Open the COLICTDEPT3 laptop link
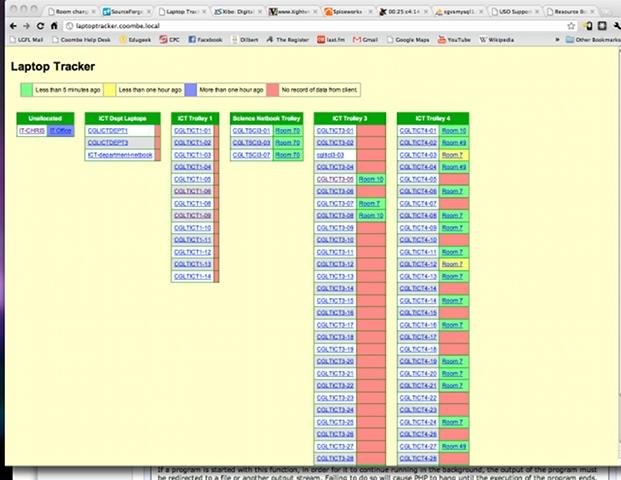This screenshot has height=480, width=621. click(108, 143)
